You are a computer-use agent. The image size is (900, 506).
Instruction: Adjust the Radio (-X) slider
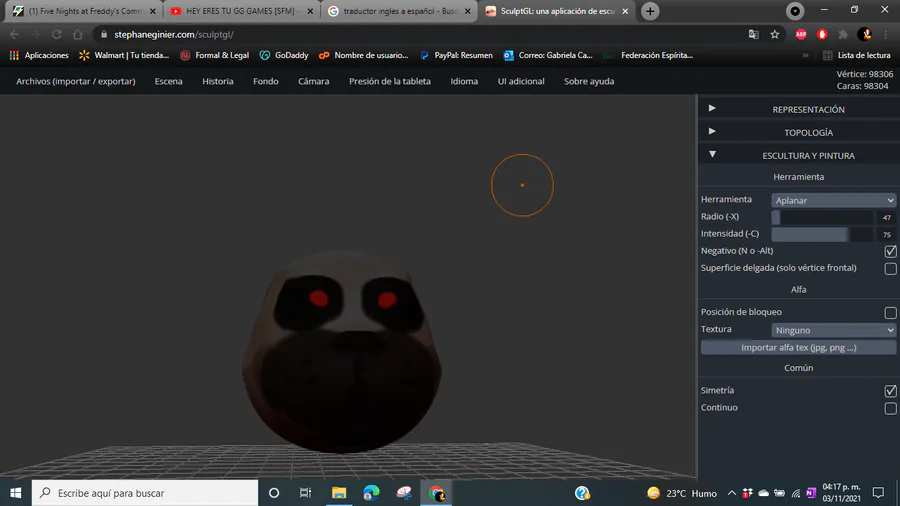point(822,217)
